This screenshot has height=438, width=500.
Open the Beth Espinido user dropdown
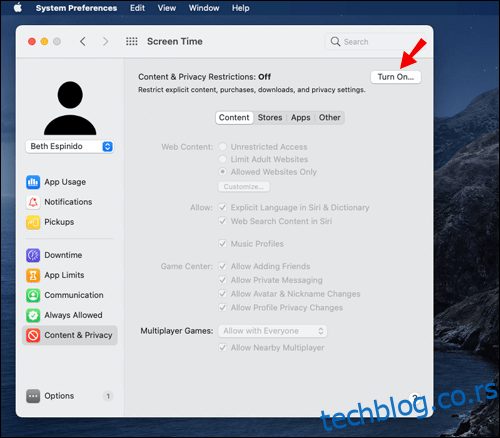[70, 146]
